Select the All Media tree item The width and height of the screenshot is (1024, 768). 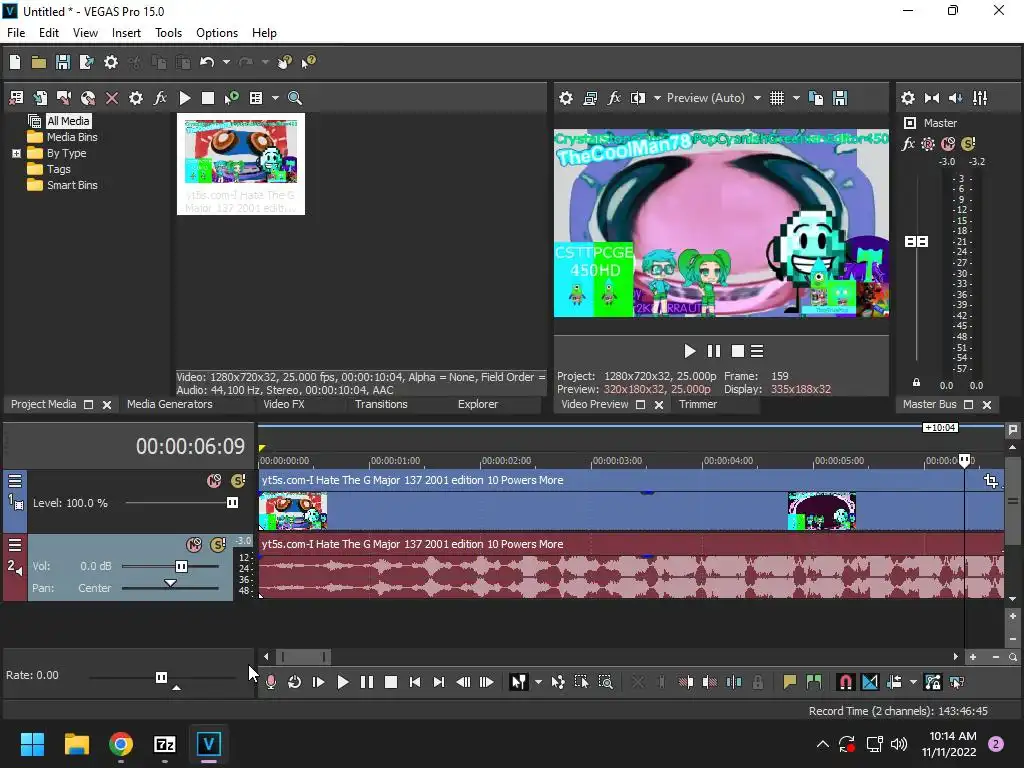click(x=68, y=121)
